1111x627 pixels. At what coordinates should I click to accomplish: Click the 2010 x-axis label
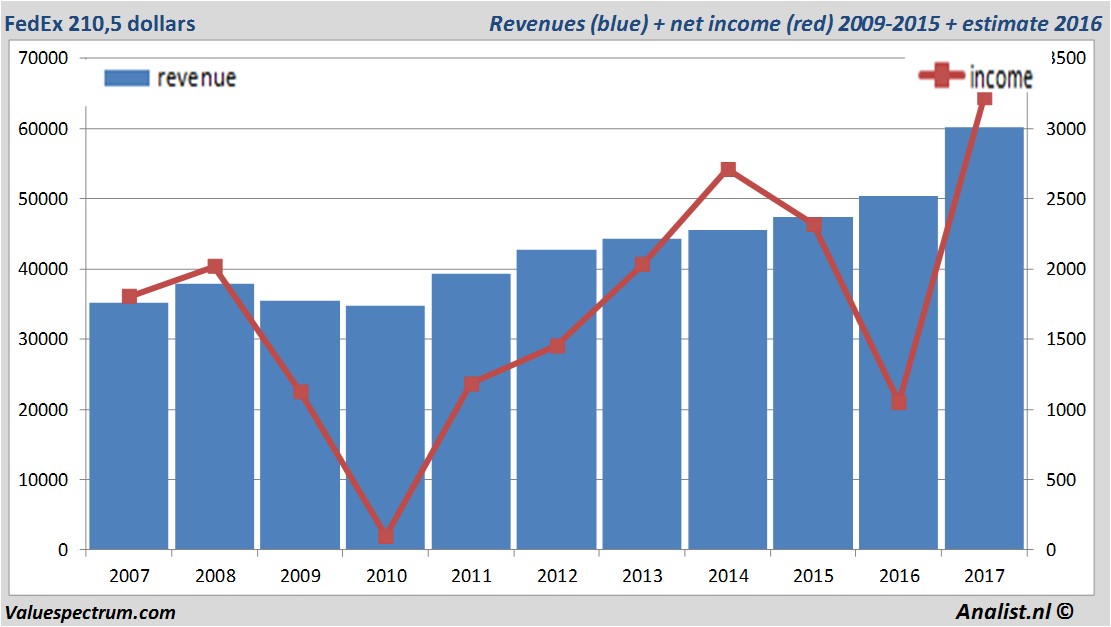(386, 575)
